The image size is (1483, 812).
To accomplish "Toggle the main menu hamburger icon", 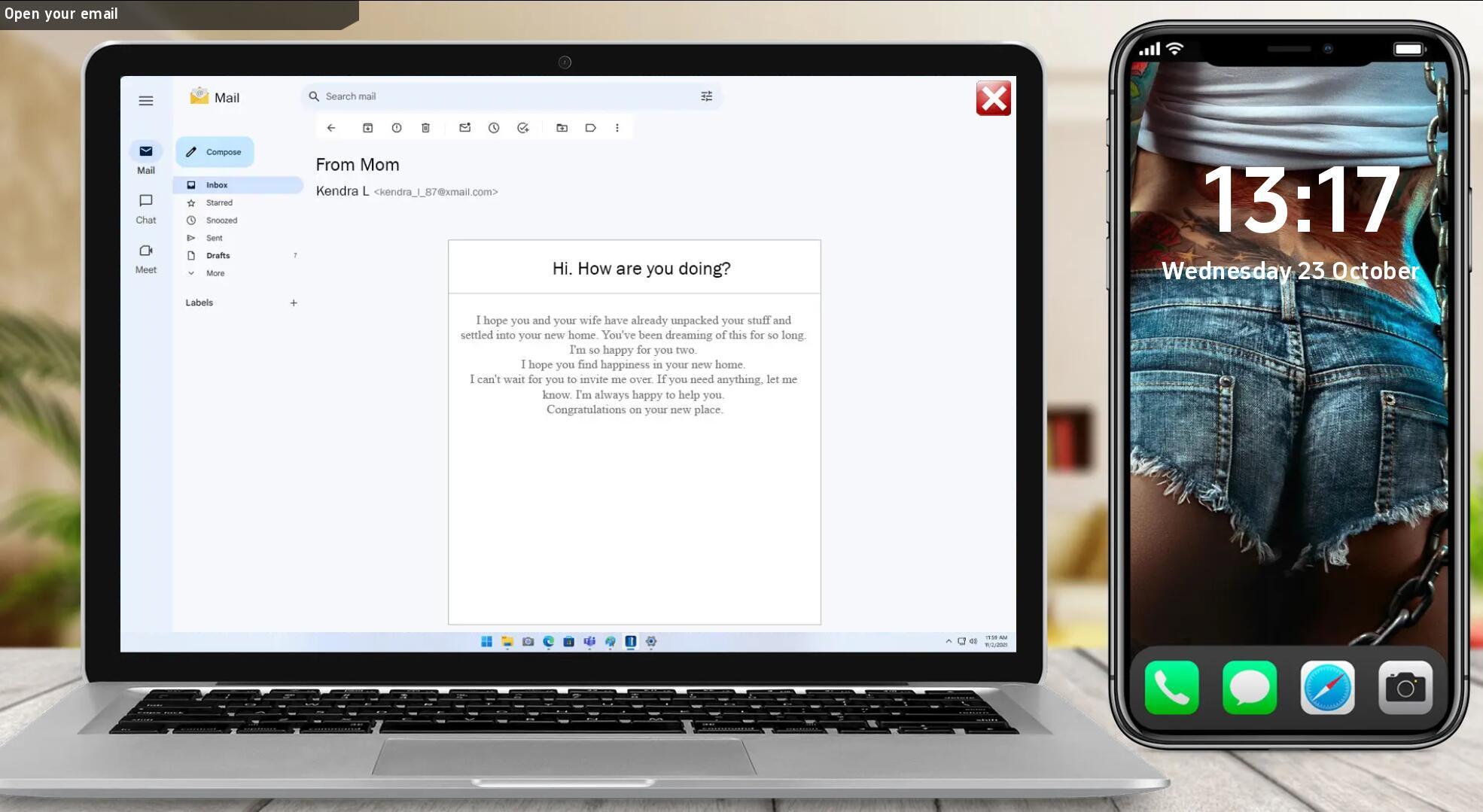I will pos(146,101).
